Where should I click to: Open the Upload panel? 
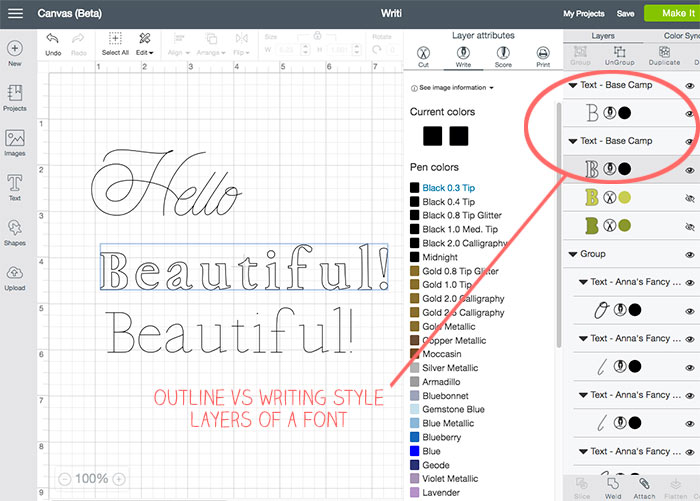pos(15,277)
